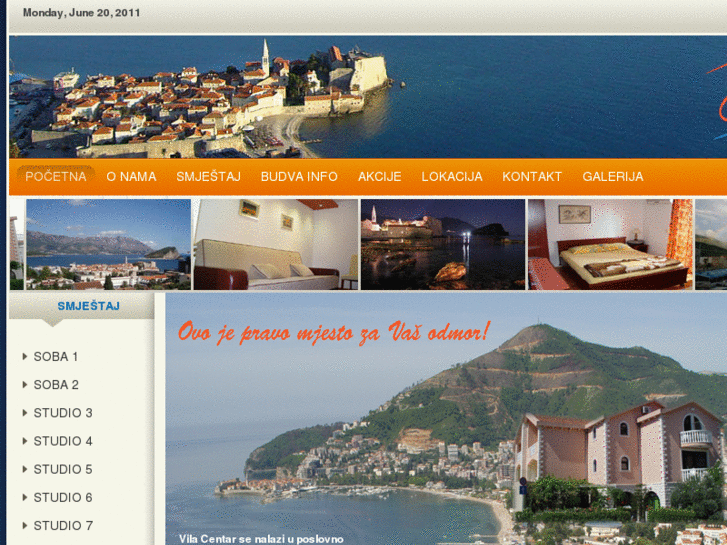727x545 pixels.
Task: Go to the O NAMA page
Action: 131,176
